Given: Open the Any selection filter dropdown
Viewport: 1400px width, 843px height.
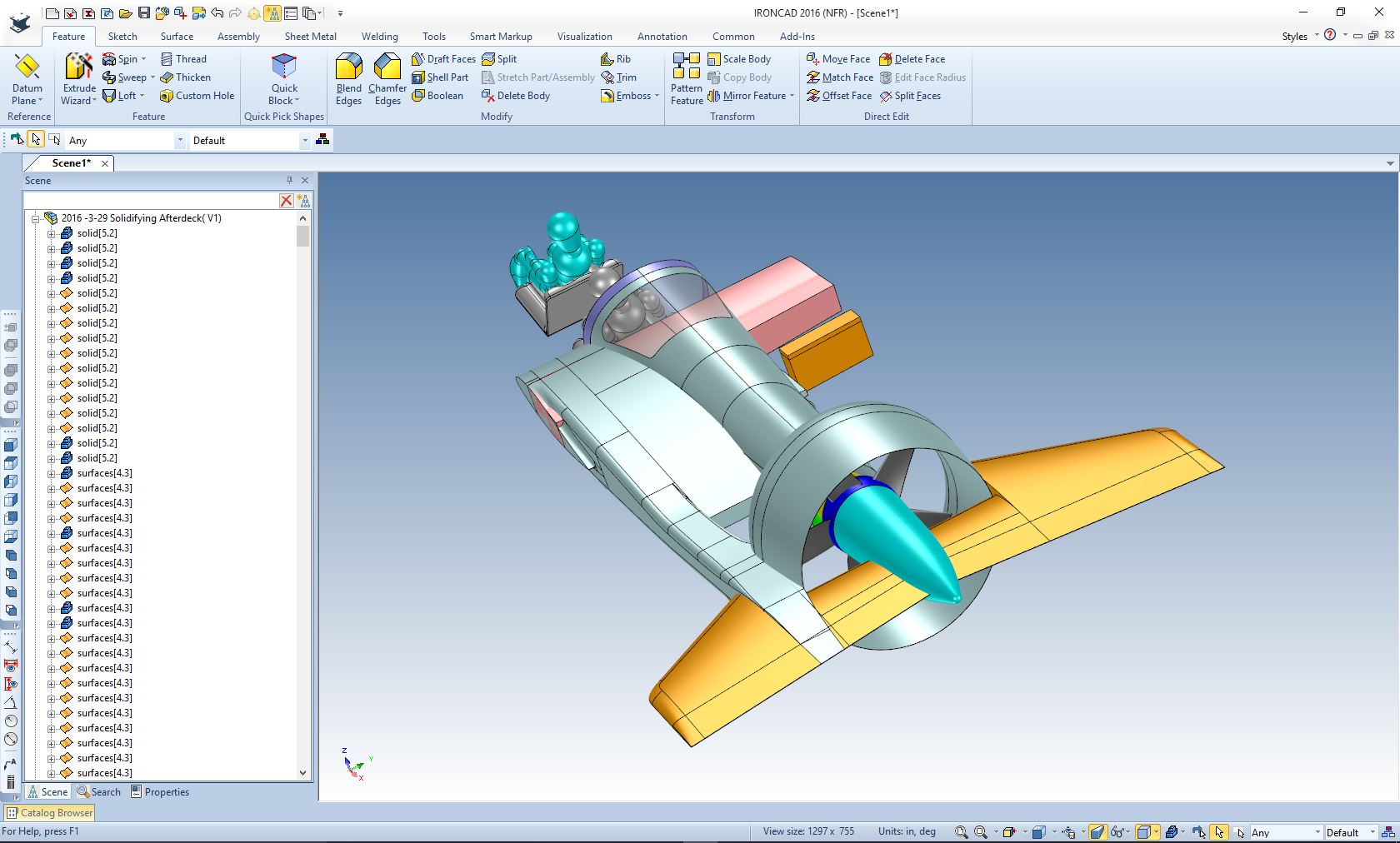Looking at the screenshot, I should (x=180, y=141).
